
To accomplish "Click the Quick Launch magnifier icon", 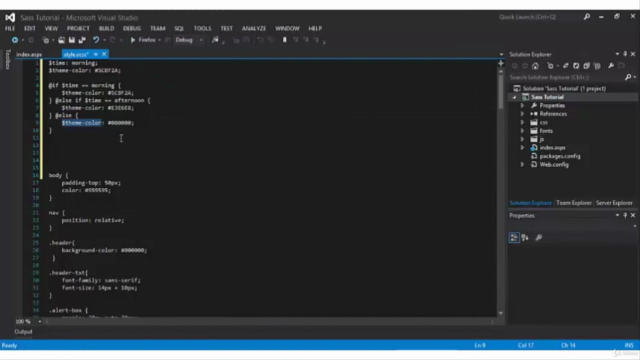I will [x=587, y=17].
